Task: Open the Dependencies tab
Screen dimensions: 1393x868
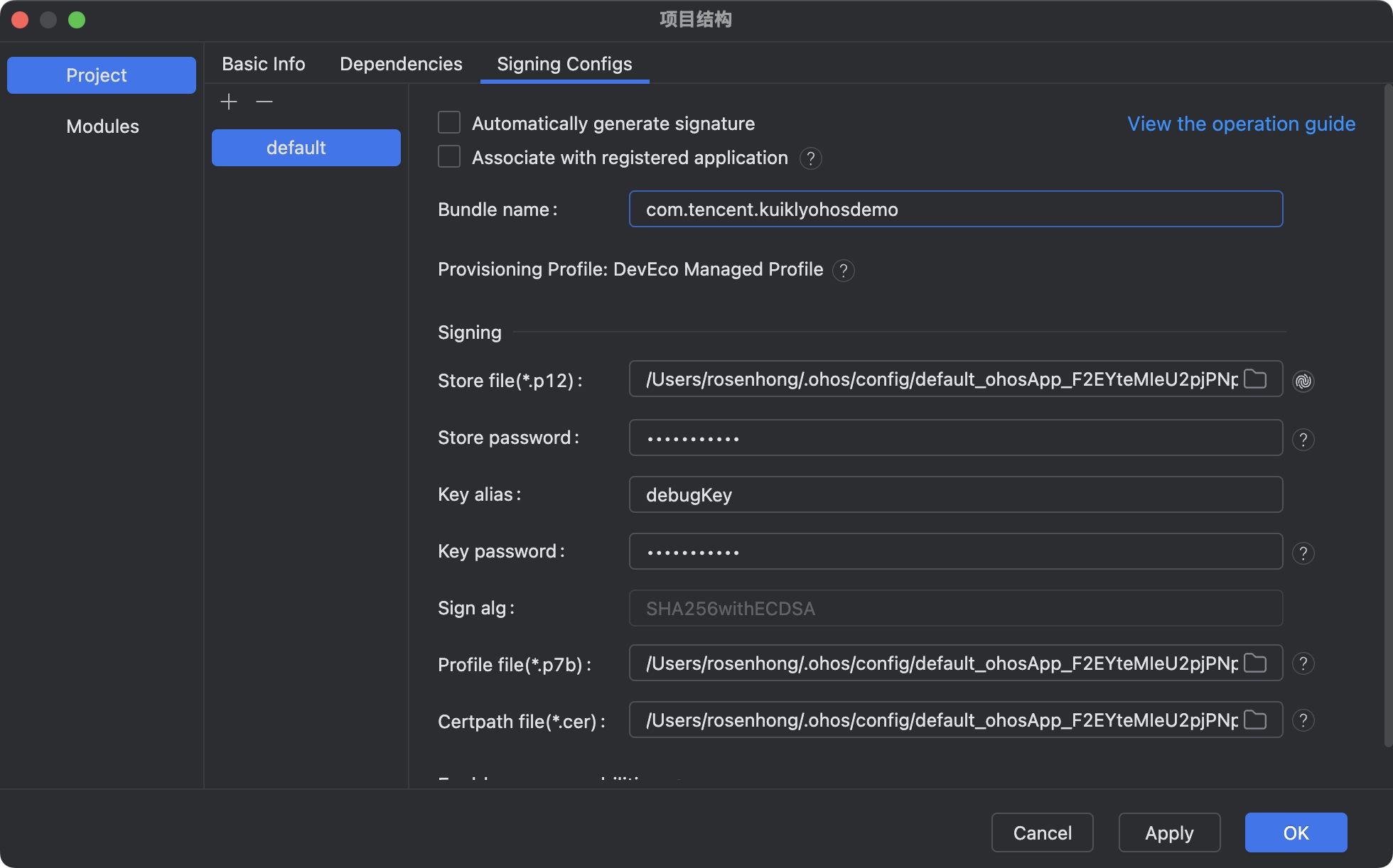Action: [401, 64]
